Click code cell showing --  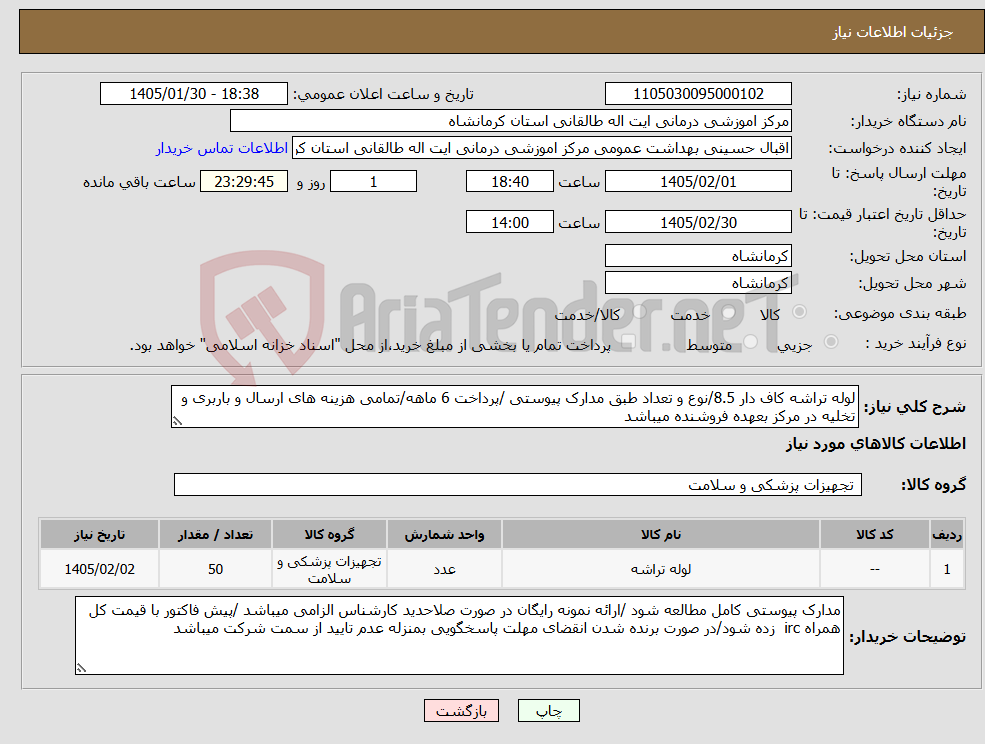874,569
